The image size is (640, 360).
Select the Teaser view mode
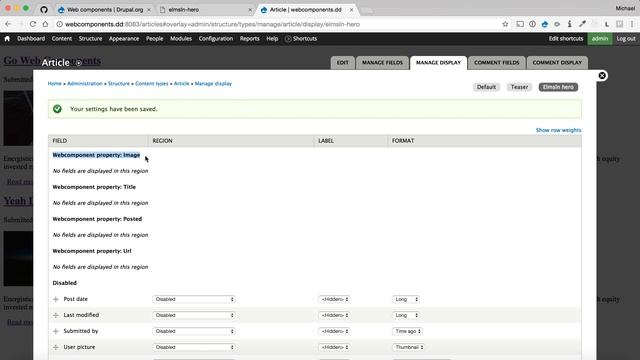[519, 87]
